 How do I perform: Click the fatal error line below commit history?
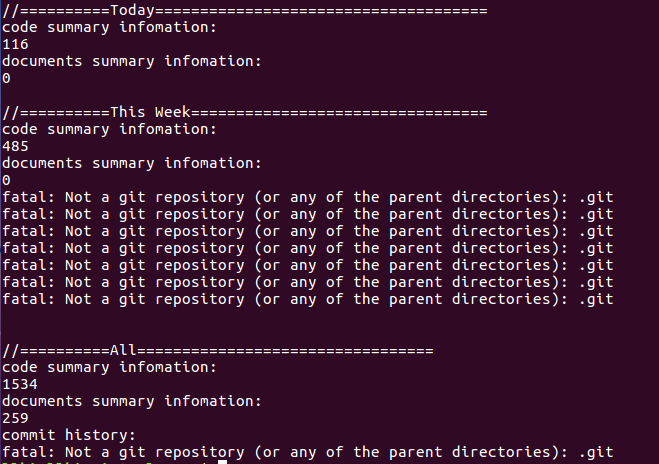[x=307, y=452]
